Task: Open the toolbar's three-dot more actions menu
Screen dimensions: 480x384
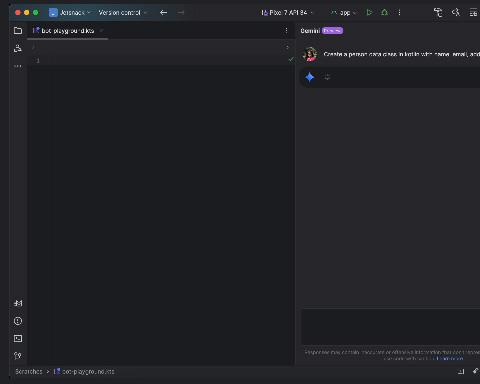Action: [x=399, y=13]
